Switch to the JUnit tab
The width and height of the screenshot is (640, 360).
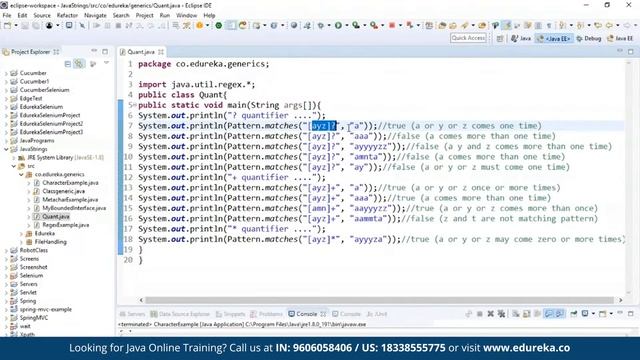[x=377, y=314]
